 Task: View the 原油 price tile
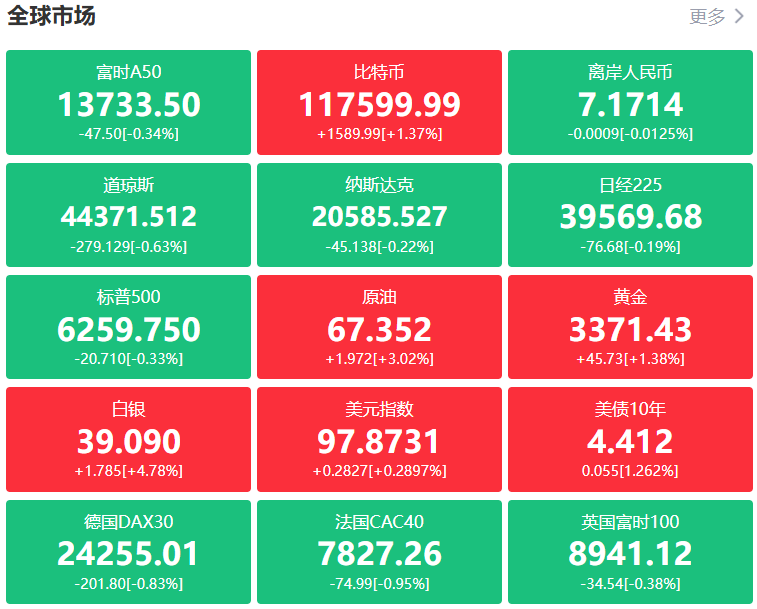coord(379,326)
